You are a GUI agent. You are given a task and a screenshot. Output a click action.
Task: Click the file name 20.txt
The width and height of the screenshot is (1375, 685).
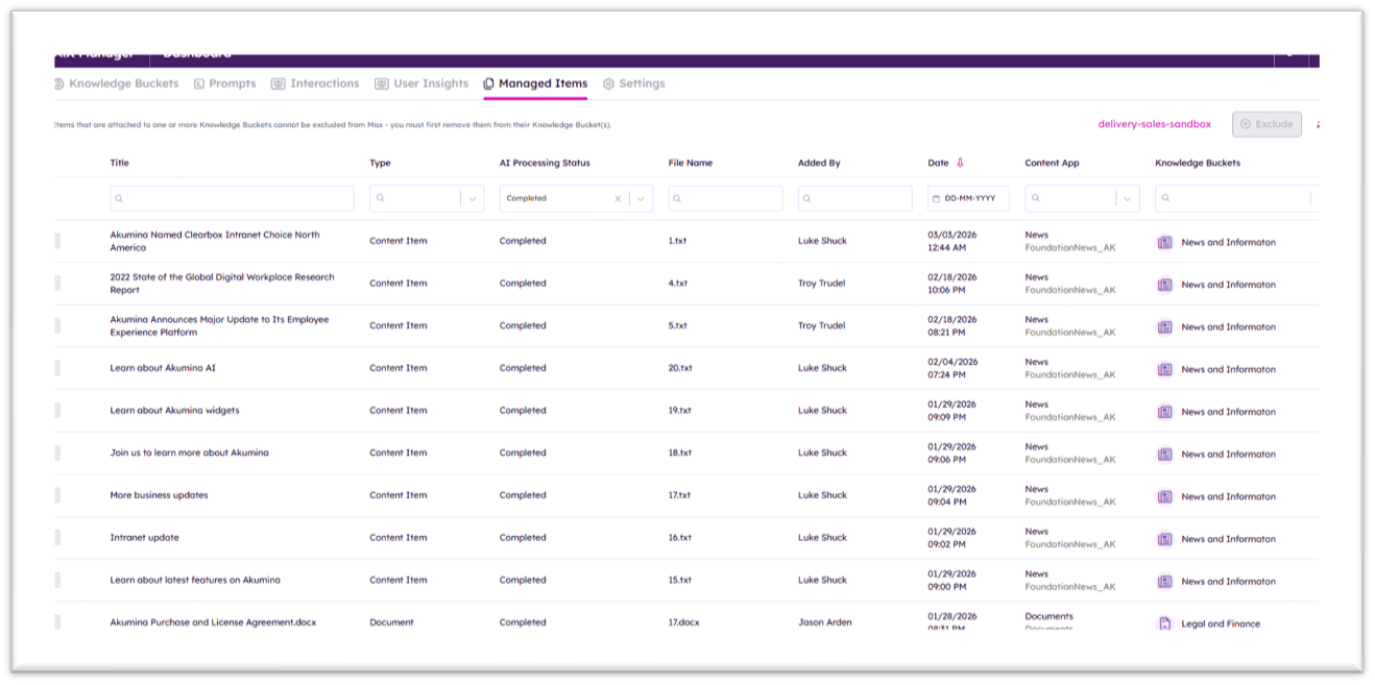[x=680, y=368]
